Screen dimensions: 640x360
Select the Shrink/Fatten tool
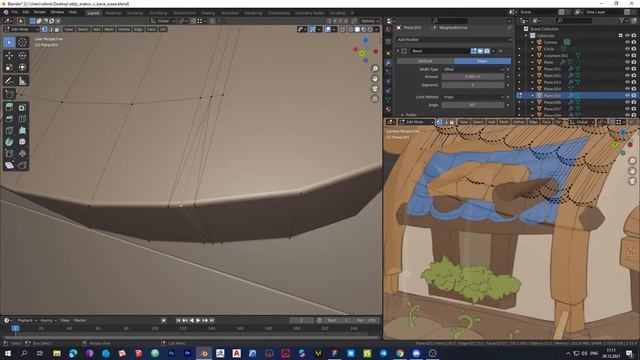(22, 153)
